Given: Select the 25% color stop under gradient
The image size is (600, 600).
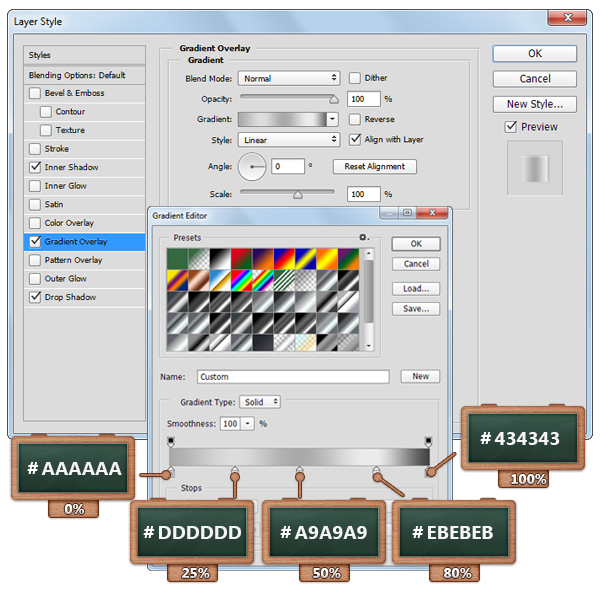Looking at the screenshot, I should tap(234, 471).
